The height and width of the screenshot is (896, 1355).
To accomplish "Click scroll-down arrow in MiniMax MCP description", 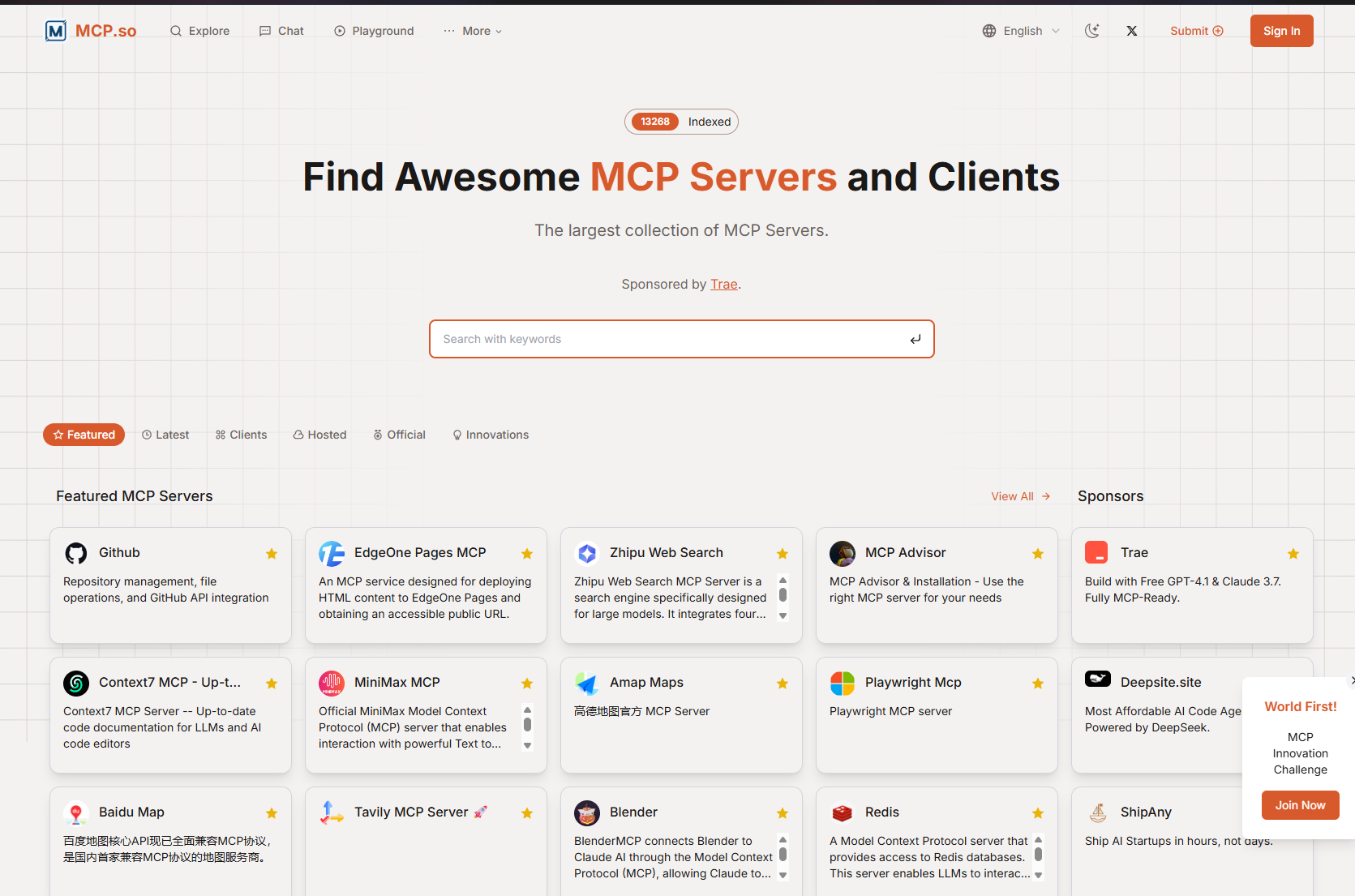I will [x=527, y=745].
